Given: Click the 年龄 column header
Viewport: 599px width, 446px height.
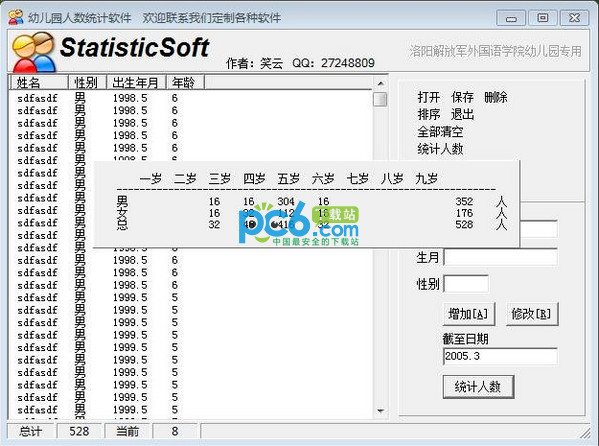Looking at the screenshot, I should coord(185,83).
